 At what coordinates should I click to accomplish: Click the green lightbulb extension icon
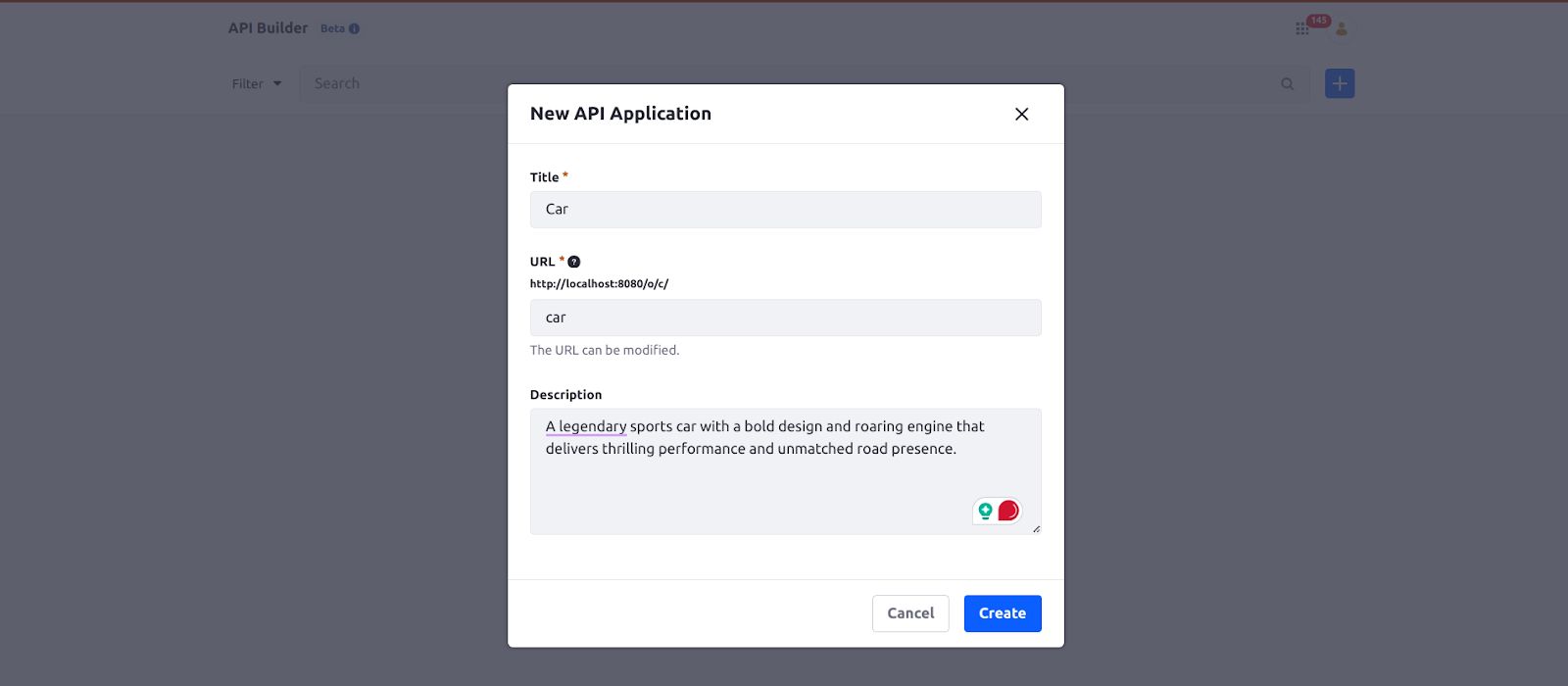(986, 511)
